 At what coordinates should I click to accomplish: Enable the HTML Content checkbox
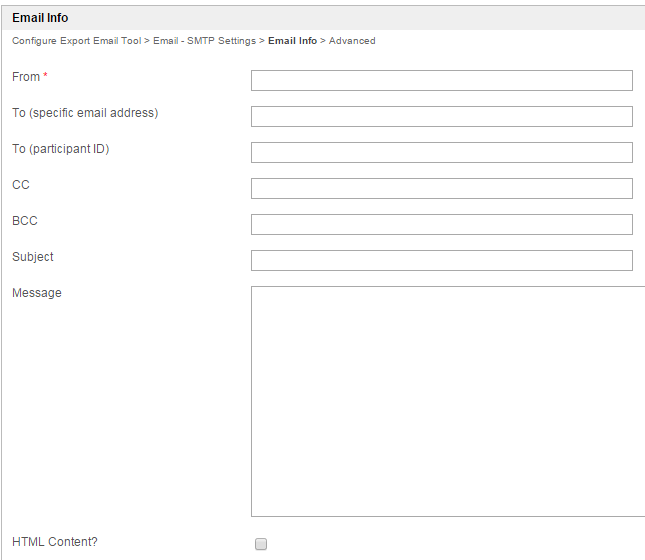pyautogui.click(x=261, y=544)
